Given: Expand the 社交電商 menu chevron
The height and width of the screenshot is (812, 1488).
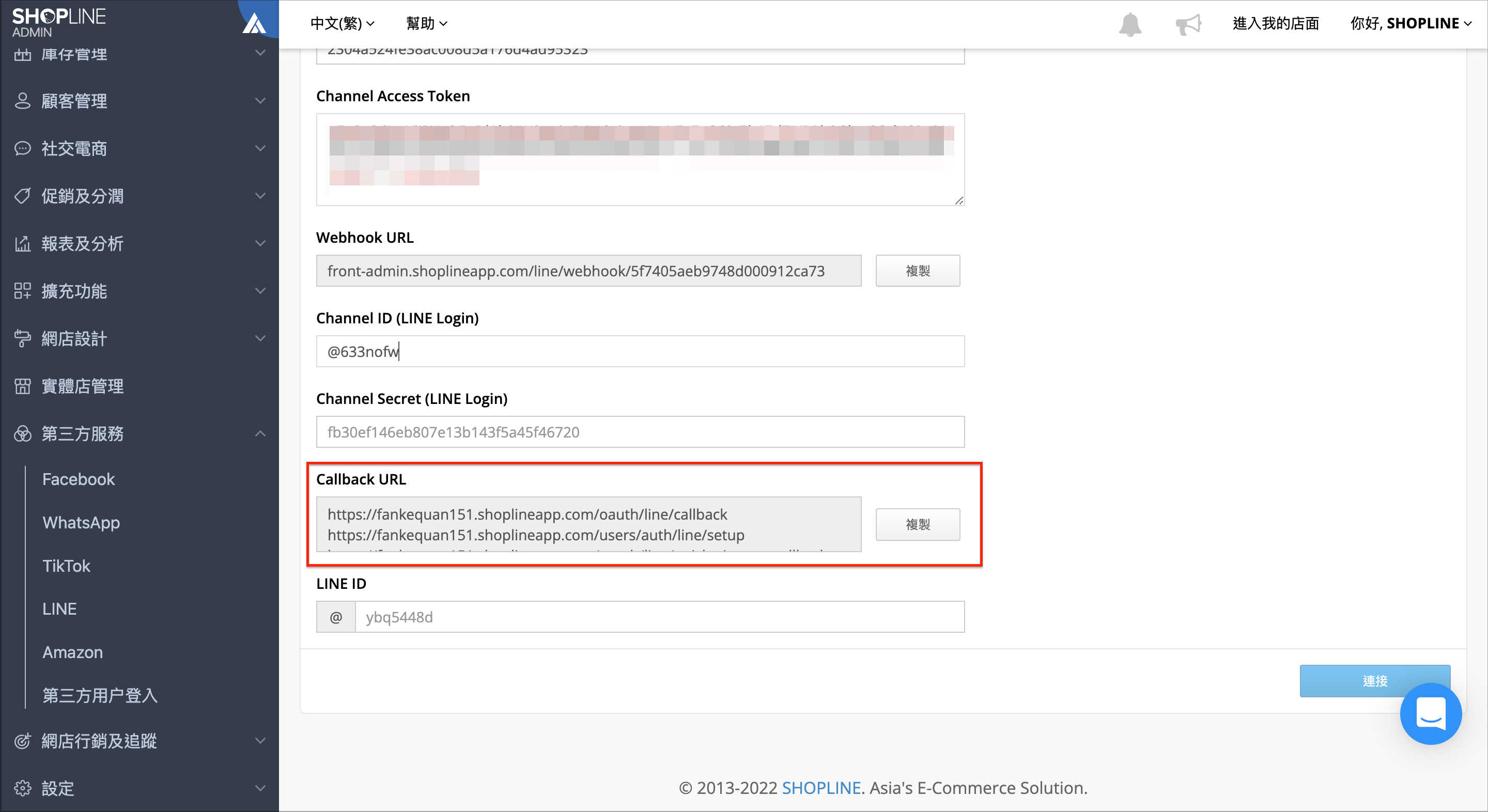Looking at the screenshot, I should pyautogui.click(x=260, y=148).
